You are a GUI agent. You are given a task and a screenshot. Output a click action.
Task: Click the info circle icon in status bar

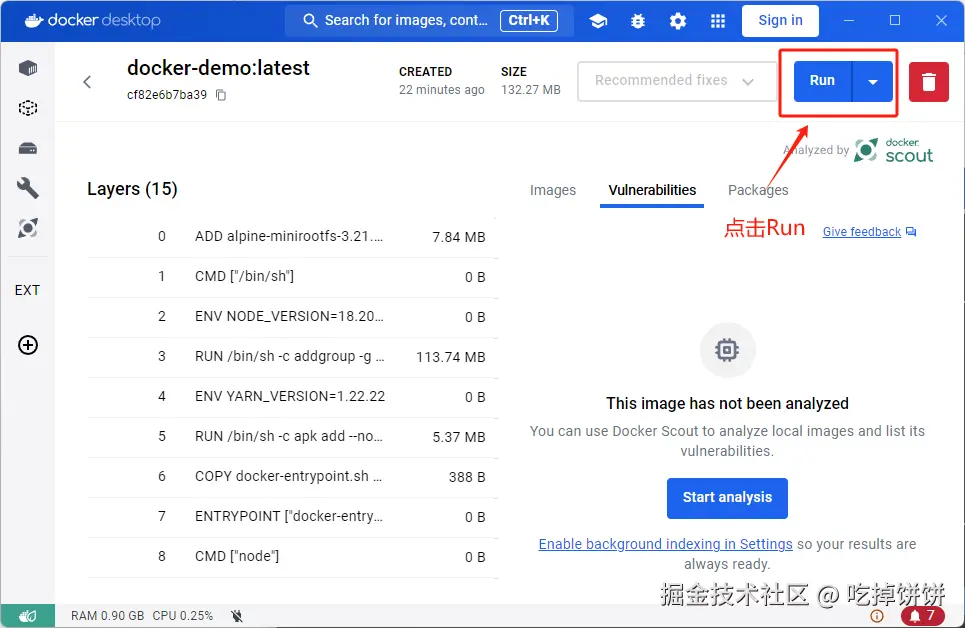tap(877, 616)
